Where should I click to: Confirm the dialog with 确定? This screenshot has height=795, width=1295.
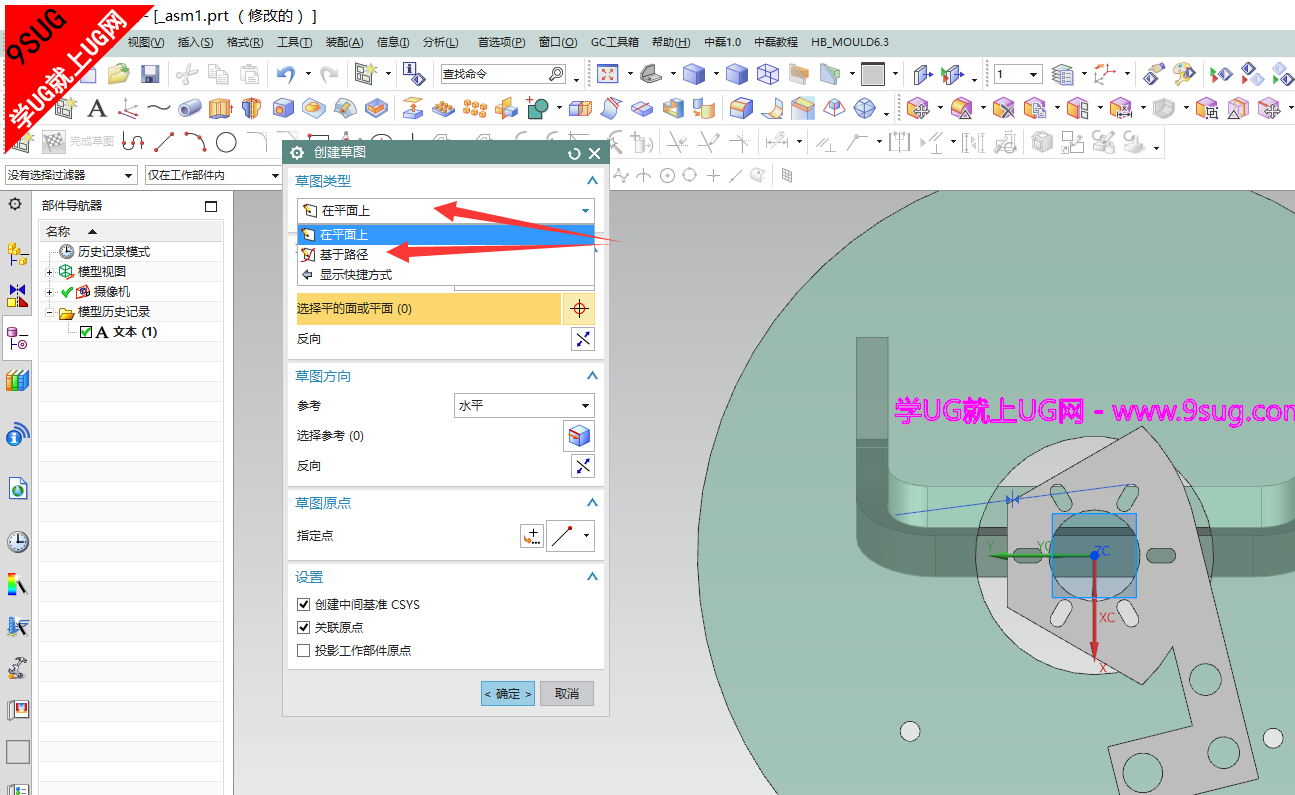pyautogui.click(x=508, y=693)
